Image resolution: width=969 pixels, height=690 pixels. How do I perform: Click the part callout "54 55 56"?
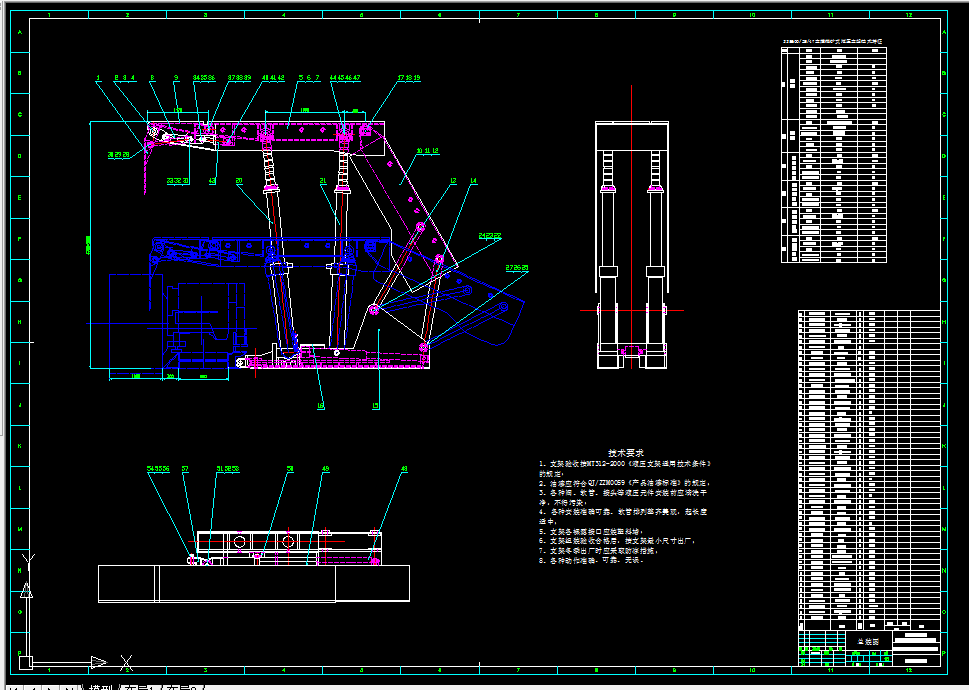(x=158, y=469)
